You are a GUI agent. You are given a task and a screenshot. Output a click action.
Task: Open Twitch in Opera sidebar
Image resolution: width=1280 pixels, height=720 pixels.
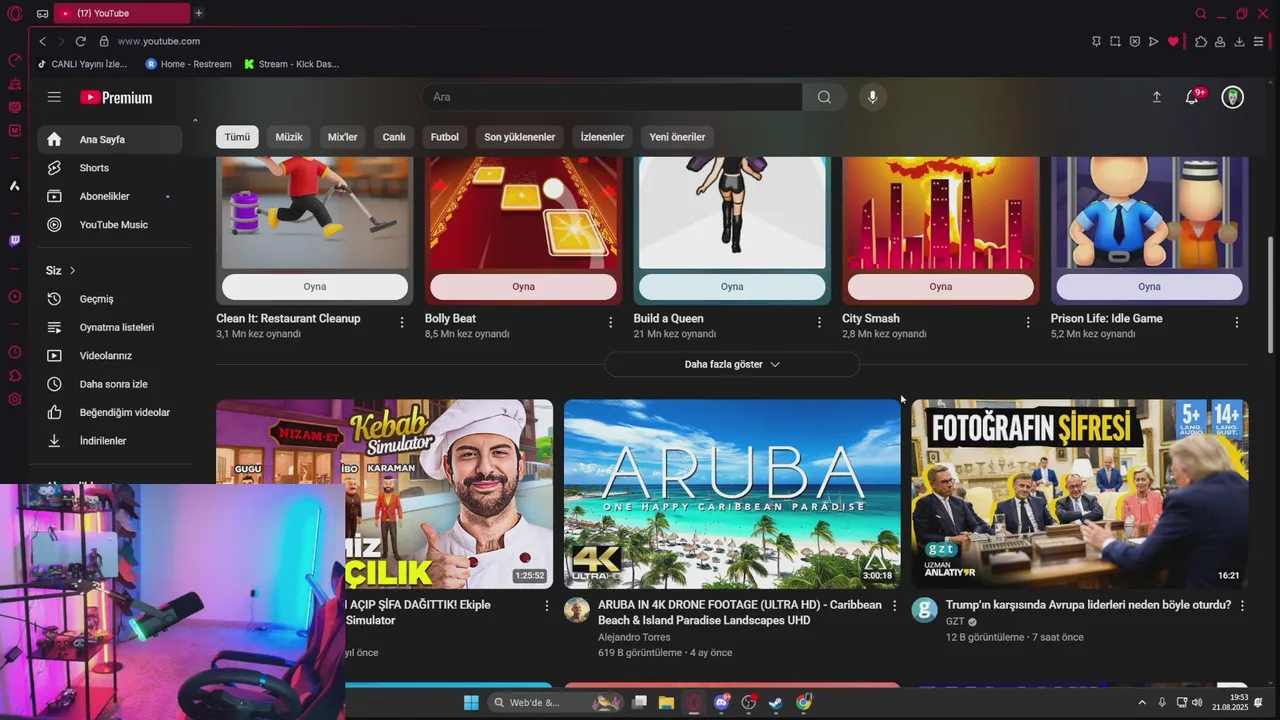14,240
